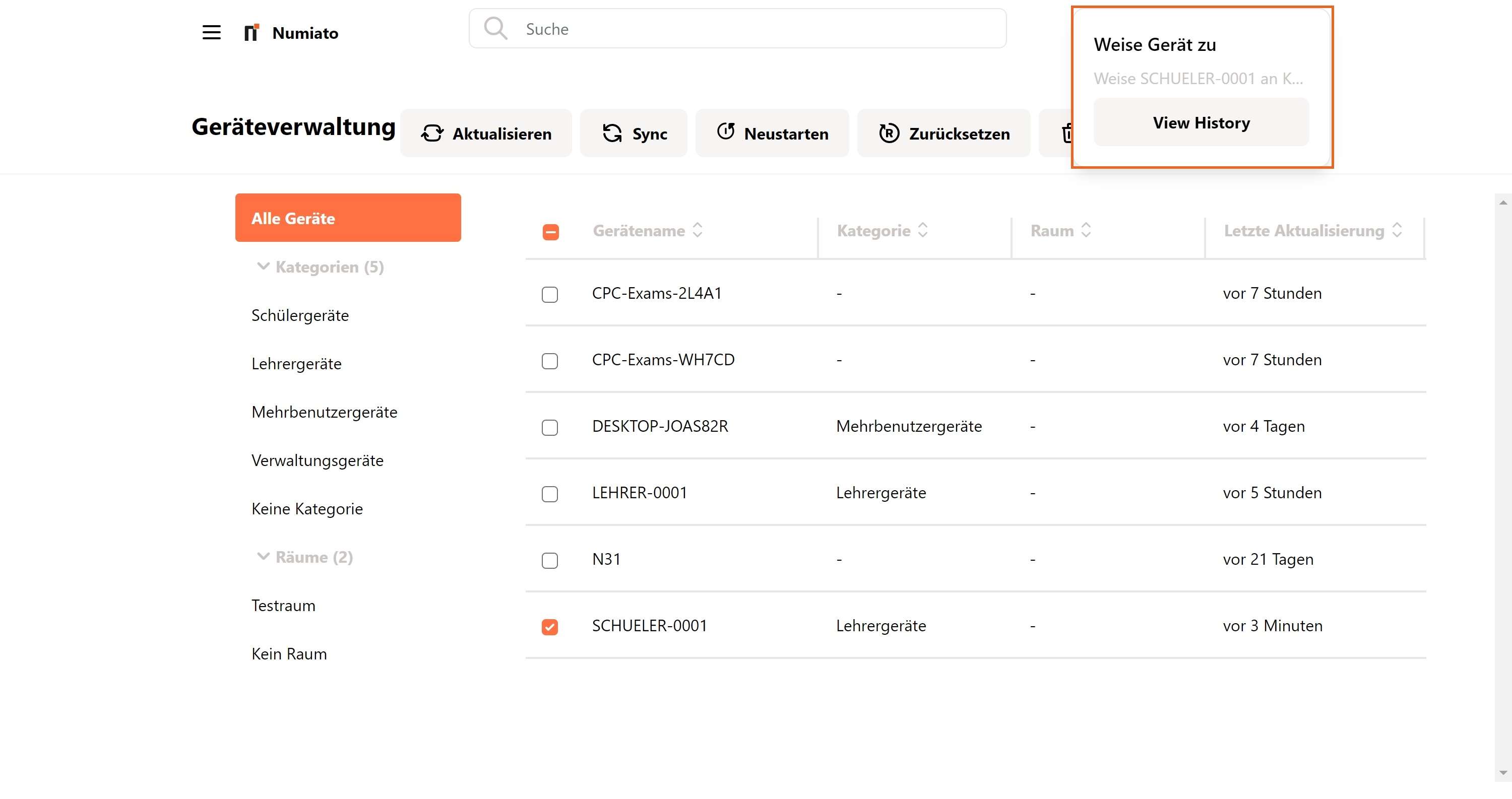Open device N31
This screenshot has width=1512, height=799.
tap(606, 559)
